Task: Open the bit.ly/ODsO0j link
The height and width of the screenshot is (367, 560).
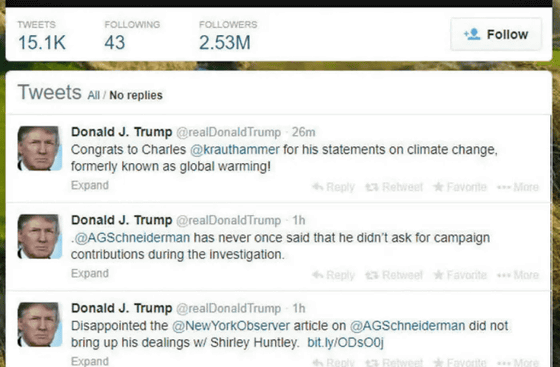Action: [x=345, y=342]
